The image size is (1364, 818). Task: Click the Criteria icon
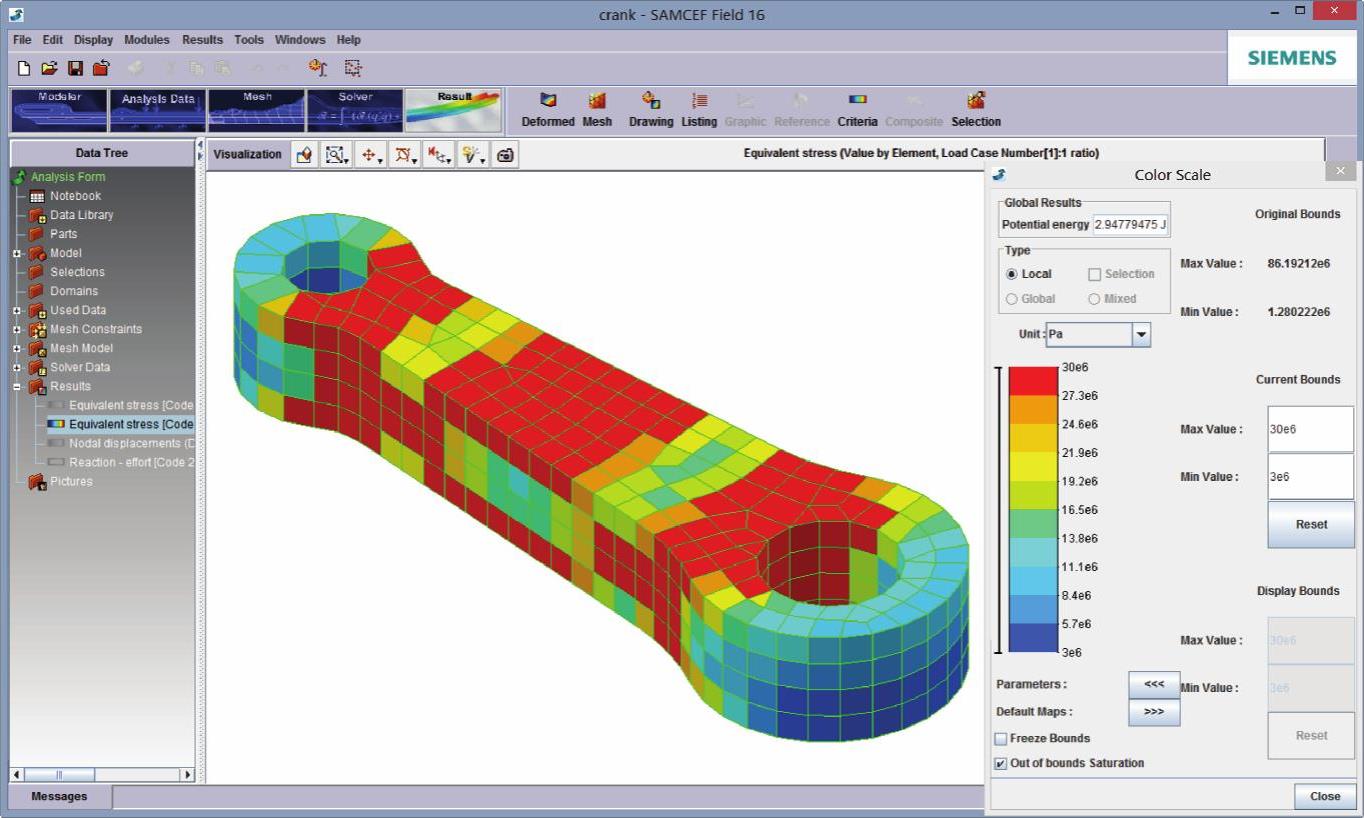857,101
